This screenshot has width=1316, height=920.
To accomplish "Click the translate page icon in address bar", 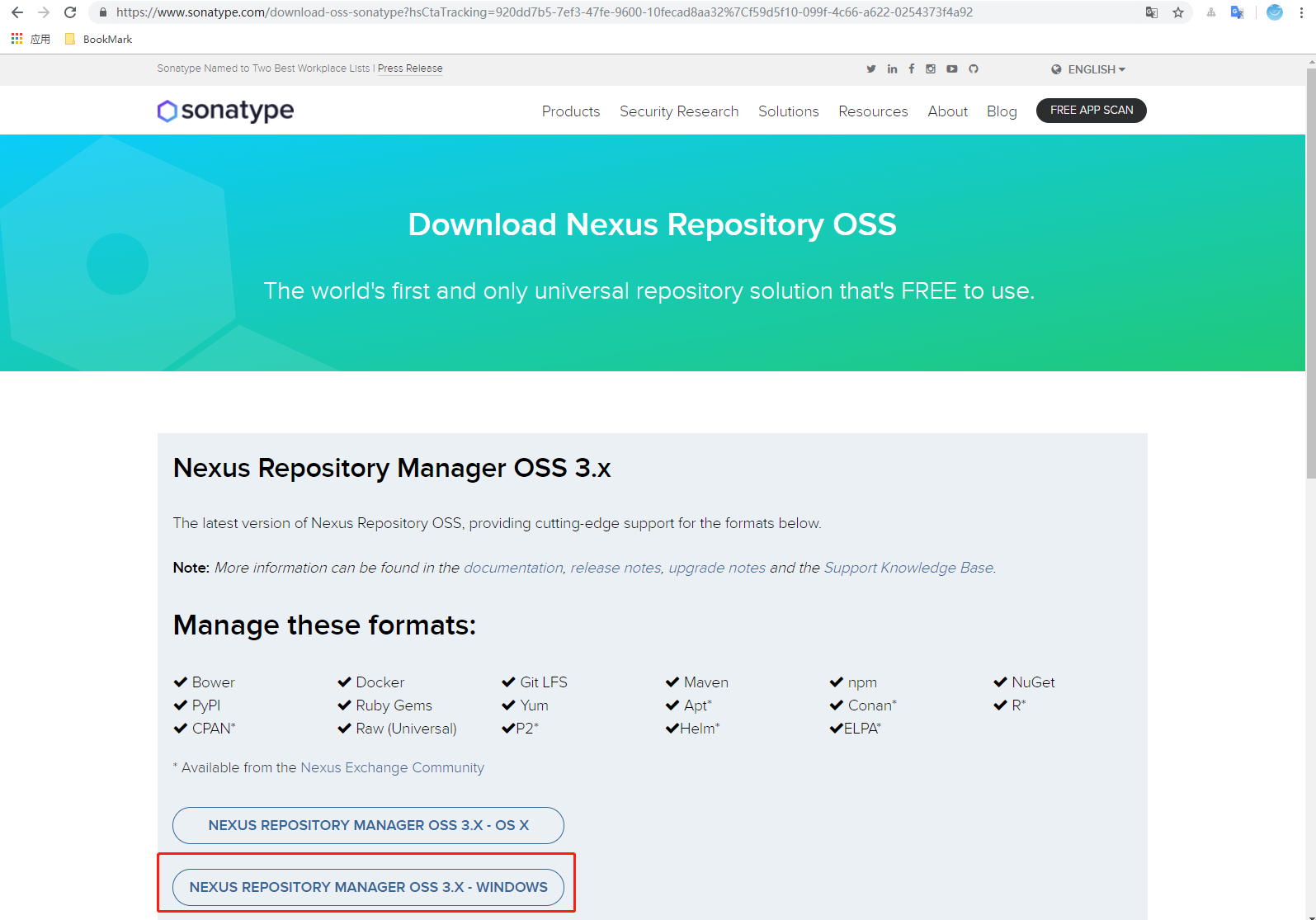I will (x=1152, y=12).
